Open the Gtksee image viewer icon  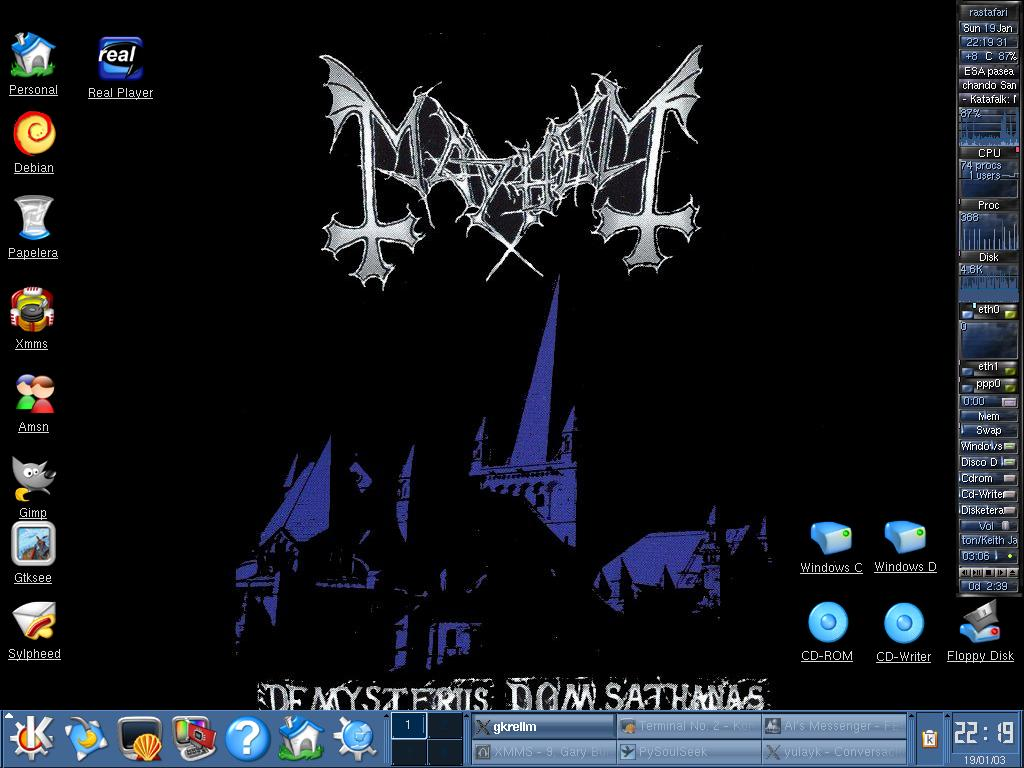(33, 543)
